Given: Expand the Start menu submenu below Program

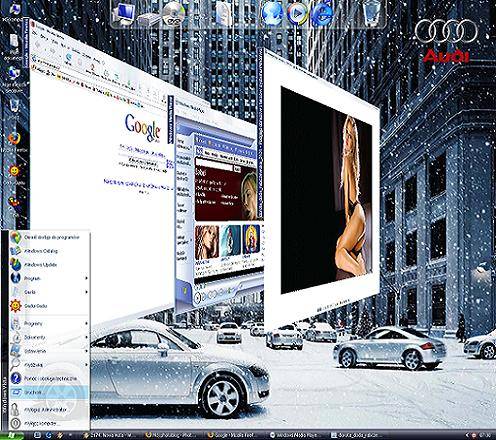Looking at the screenshot, I should 49,292.
